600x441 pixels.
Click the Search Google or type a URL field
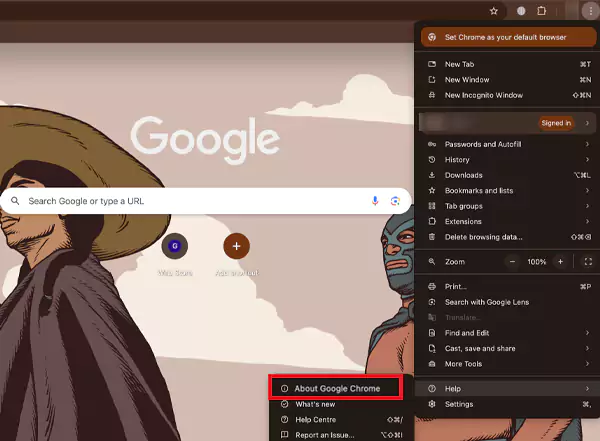pyautogui.click(x=206, y=201)
